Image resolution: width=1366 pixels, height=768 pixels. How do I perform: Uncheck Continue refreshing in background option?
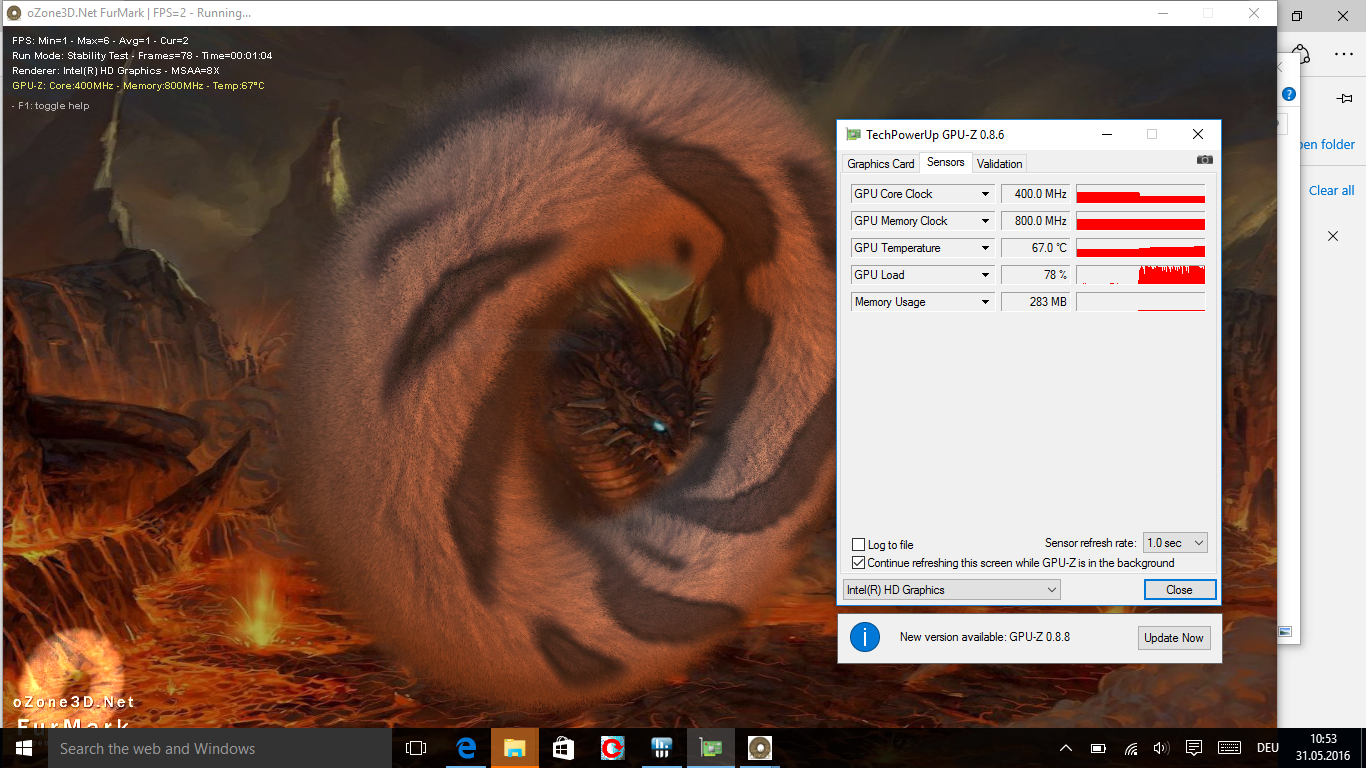coord(858,563)
